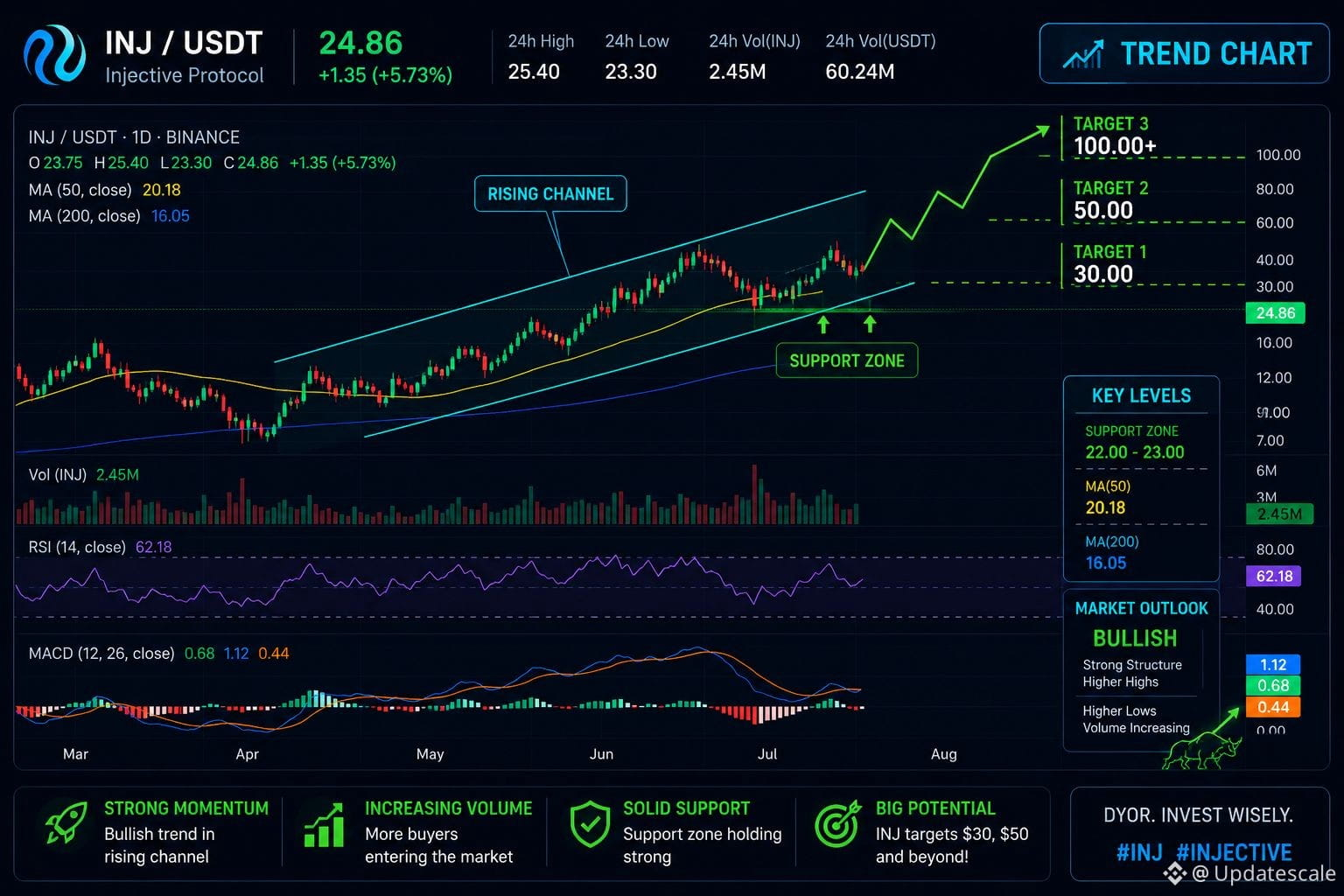Click the BIG POTENTIAL heading
This screenshot has width=1344, height=896.
[935, 808]
